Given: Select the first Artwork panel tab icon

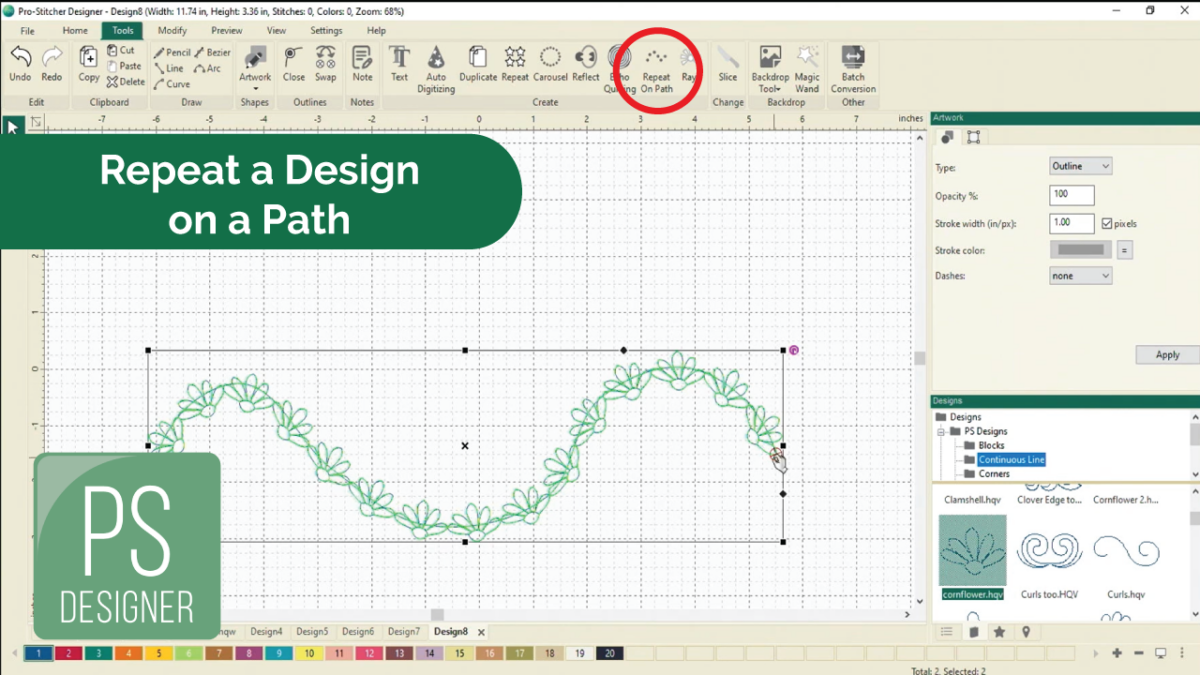Looking at the screenshot, I should click(947, 137).
